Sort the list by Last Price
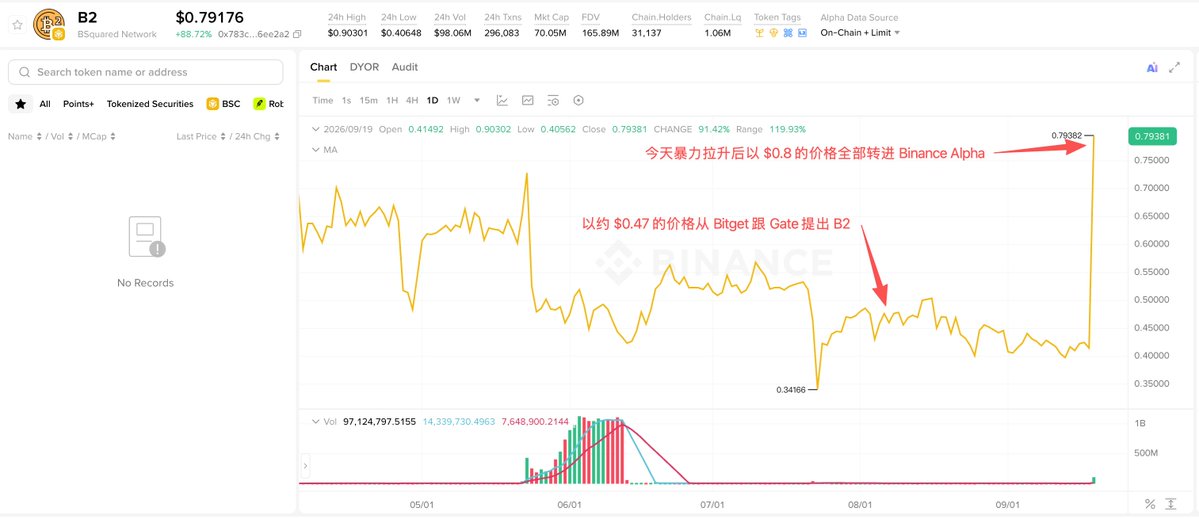The image size is (1199, 519). (201, 136)
